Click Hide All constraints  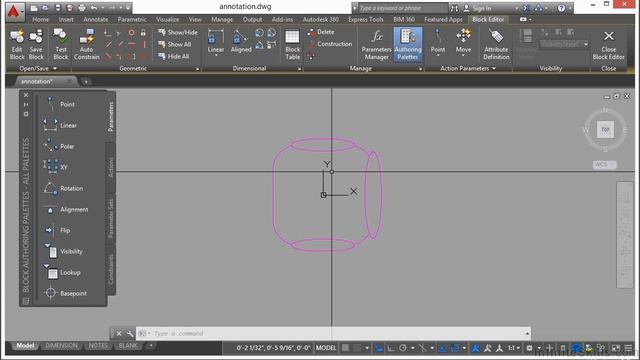tap(174, 56)
